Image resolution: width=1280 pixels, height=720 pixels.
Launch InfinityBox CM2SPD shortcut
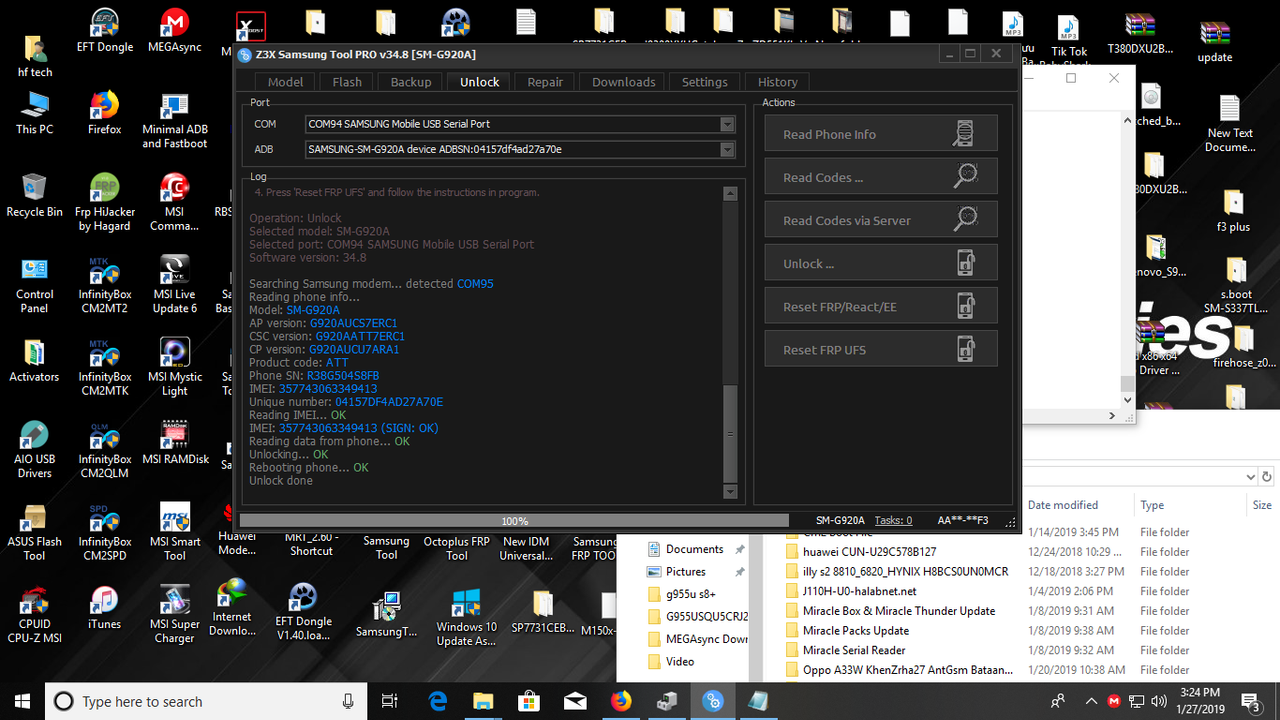[105, 533]
